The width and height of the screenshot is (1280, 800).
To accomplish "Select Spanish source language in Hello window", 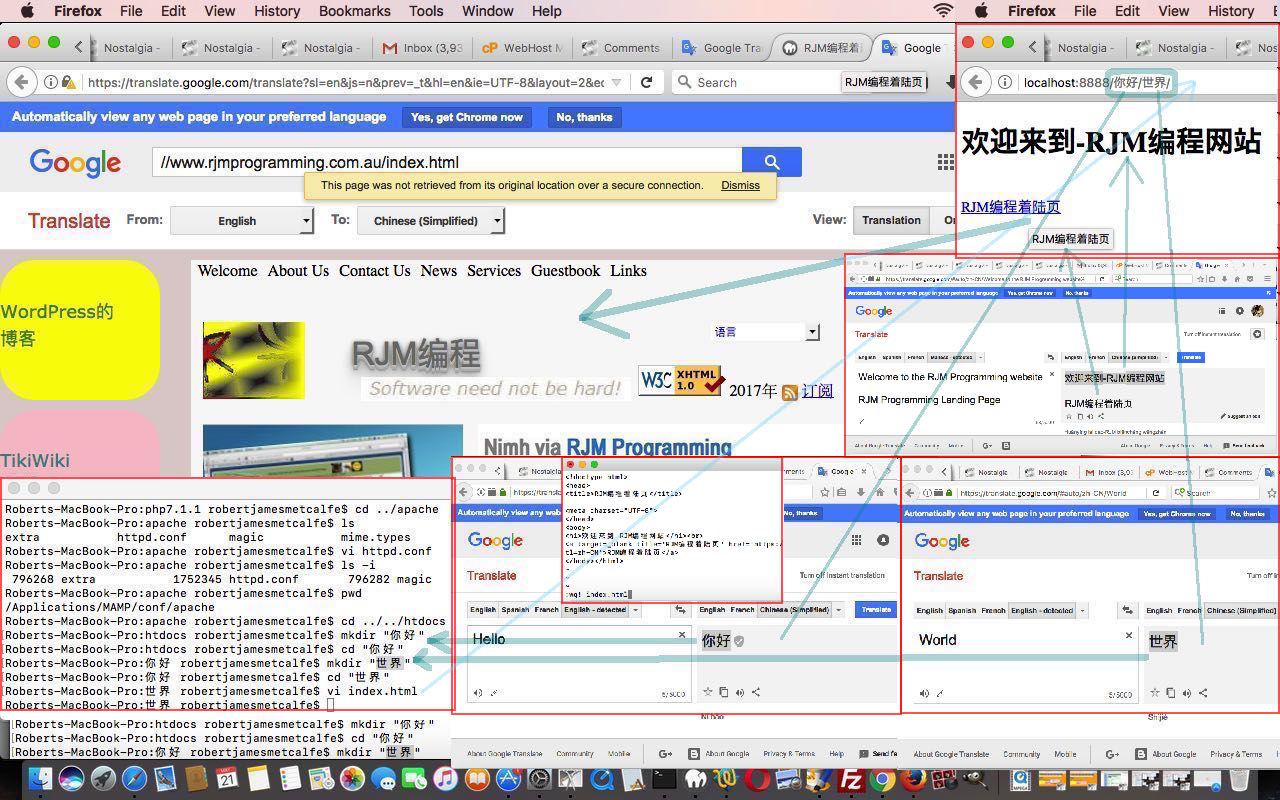I will coord(515,609).
